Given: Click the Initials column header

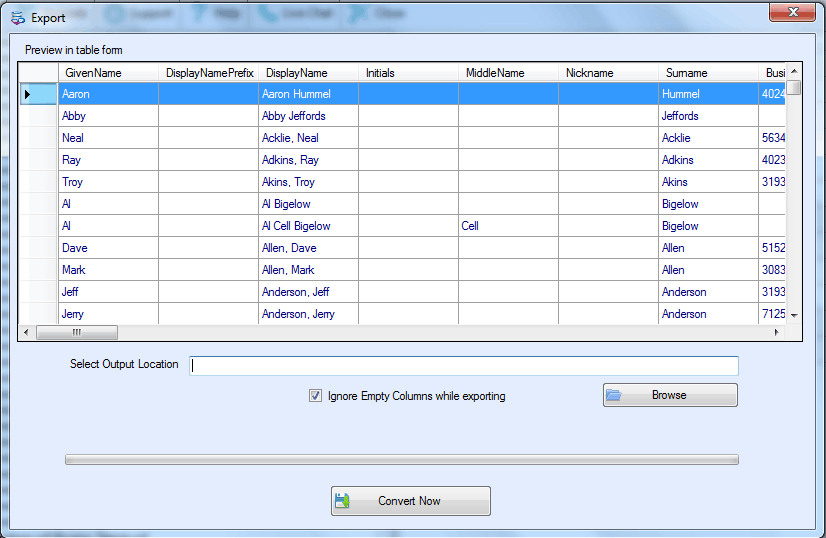Looking at the screenshot, I should tap(409, 73).
